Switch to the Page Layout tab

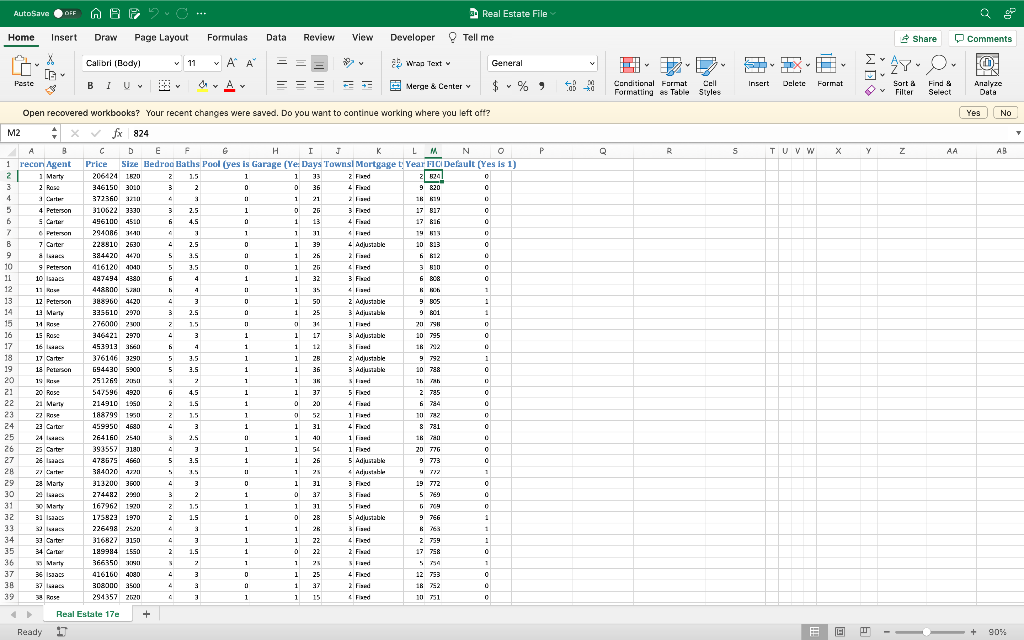(161, 37)
